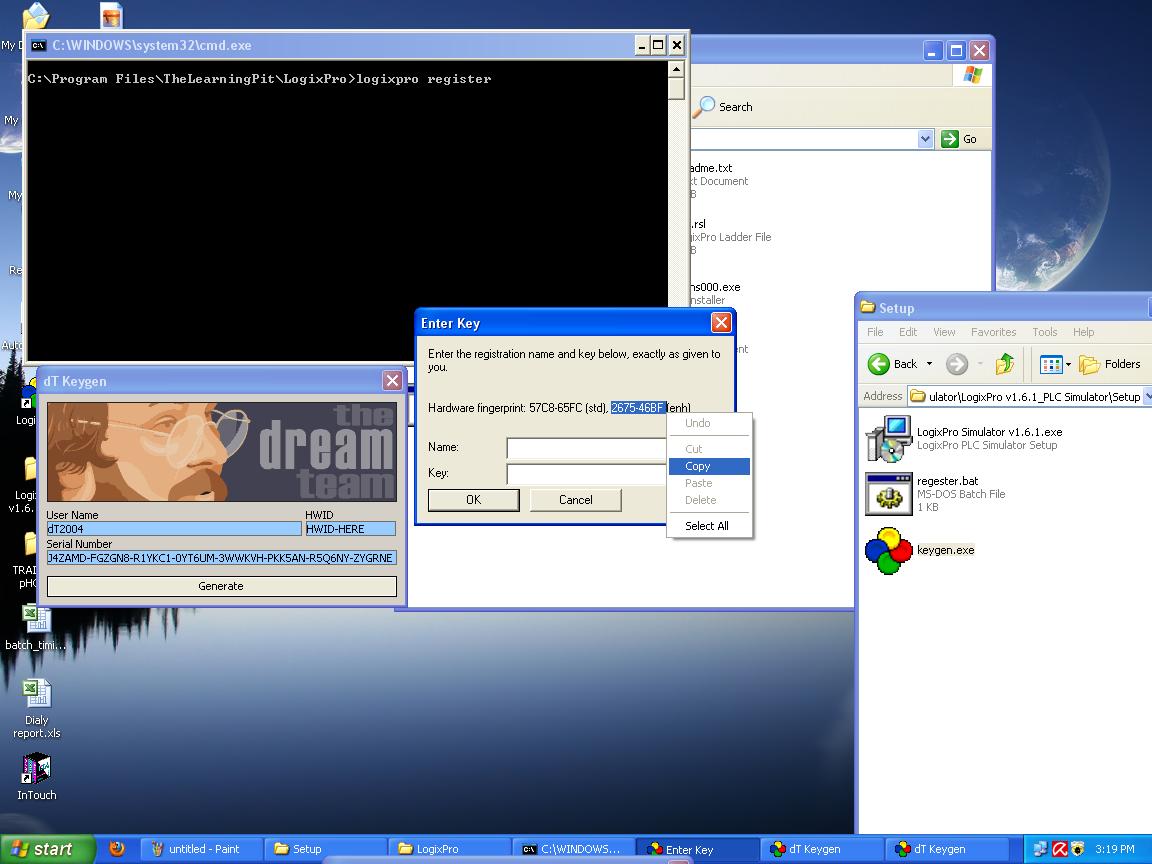Select the regester.bat batch file icon
Screen dimensions: 1152x864
pos(888,494)
